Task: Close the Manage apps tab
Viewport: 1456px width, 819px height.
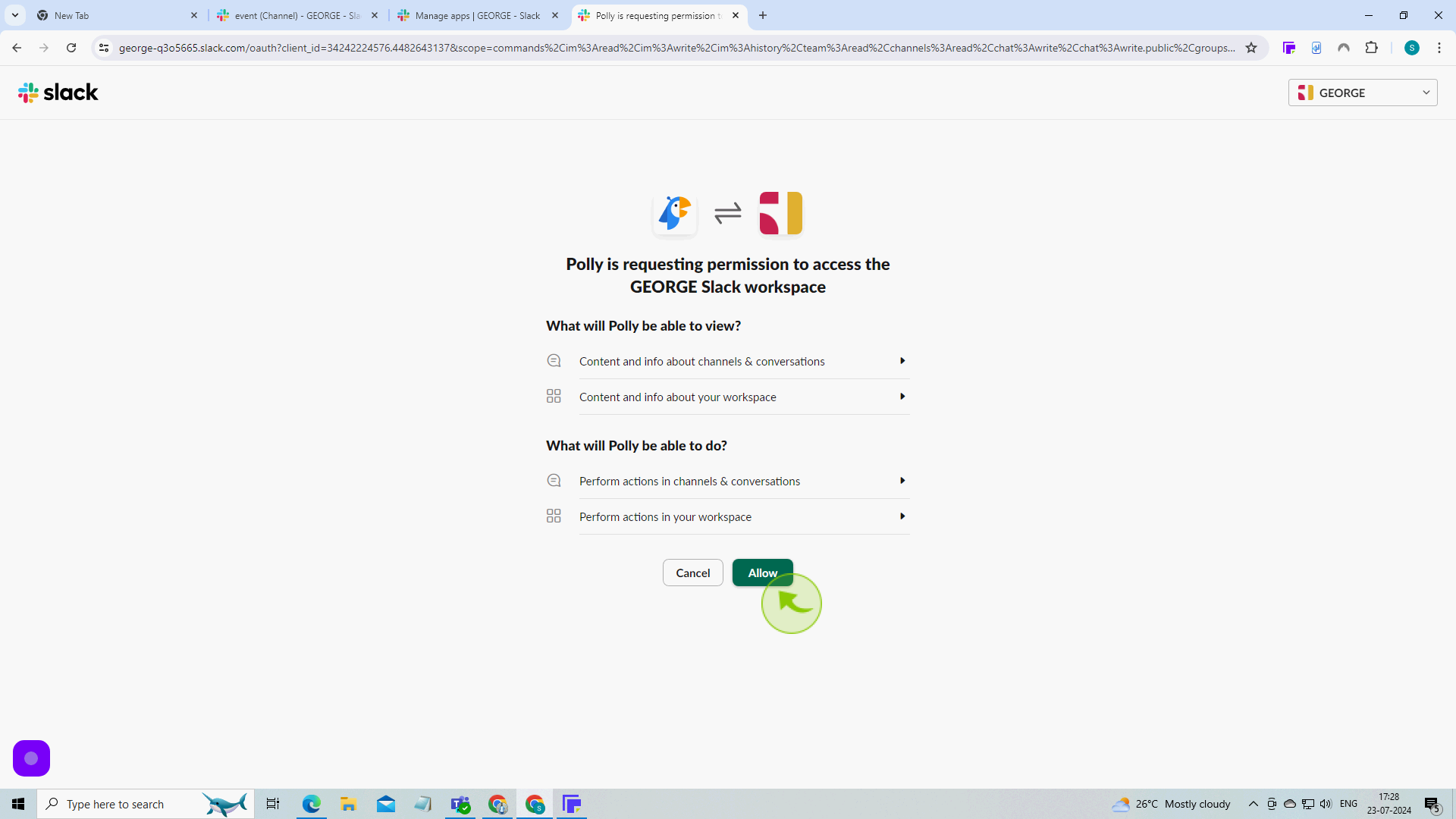Action: (x=555, y=15)
